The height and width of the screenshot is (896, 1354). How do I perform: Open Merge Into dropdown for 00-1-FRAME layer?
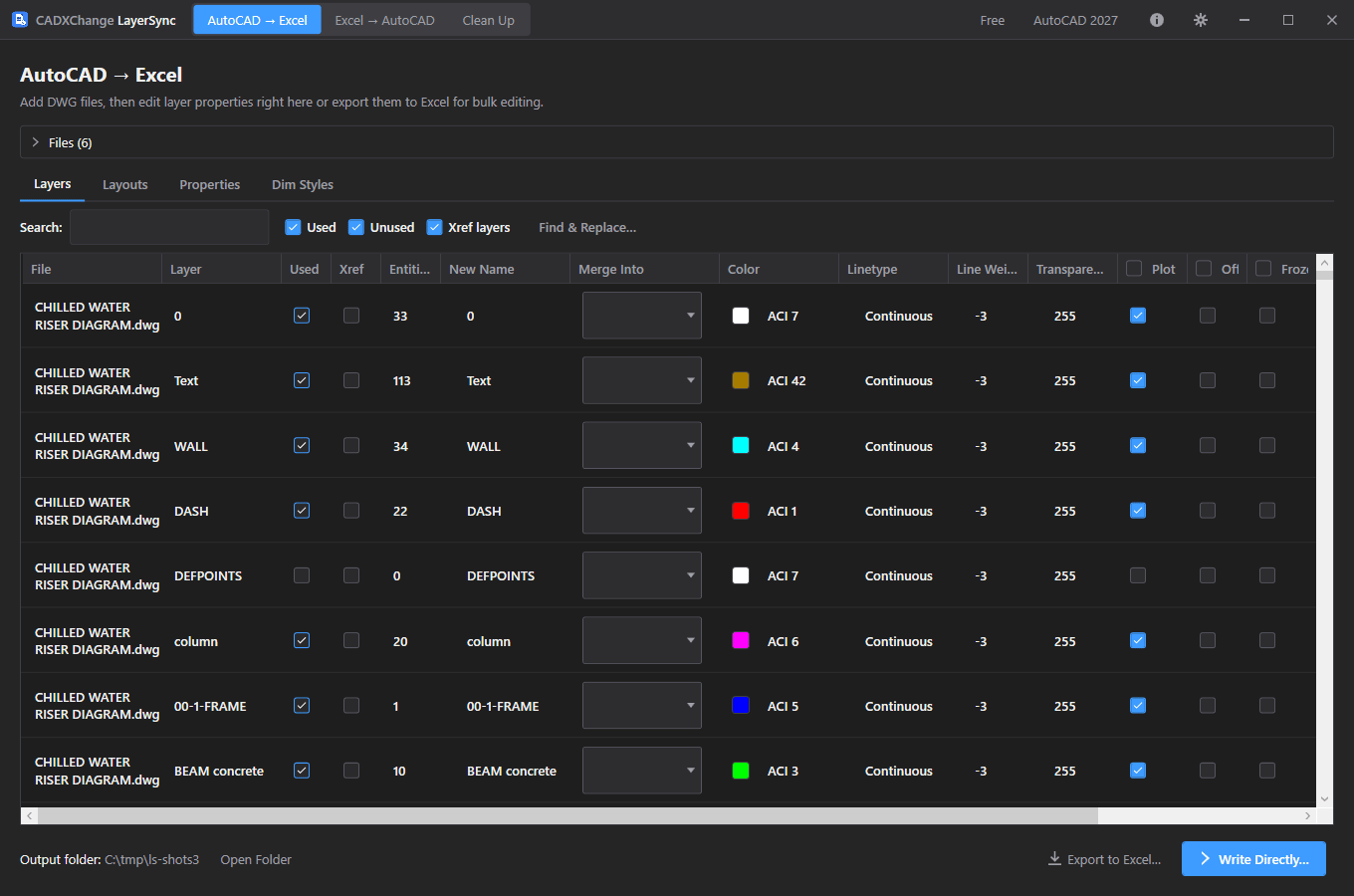click(x=642, y=706)
